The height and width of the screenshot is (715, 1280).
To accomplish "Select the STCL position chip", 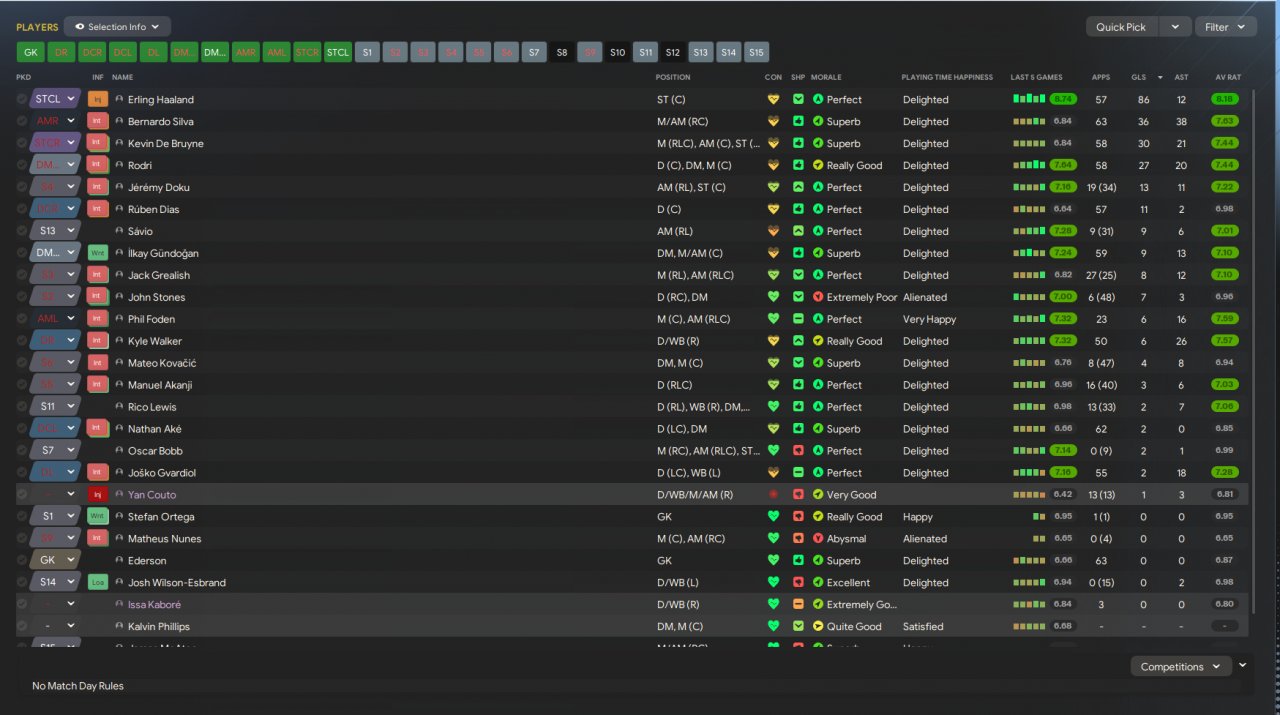I will pyautogui.click(x=338, y=52).
